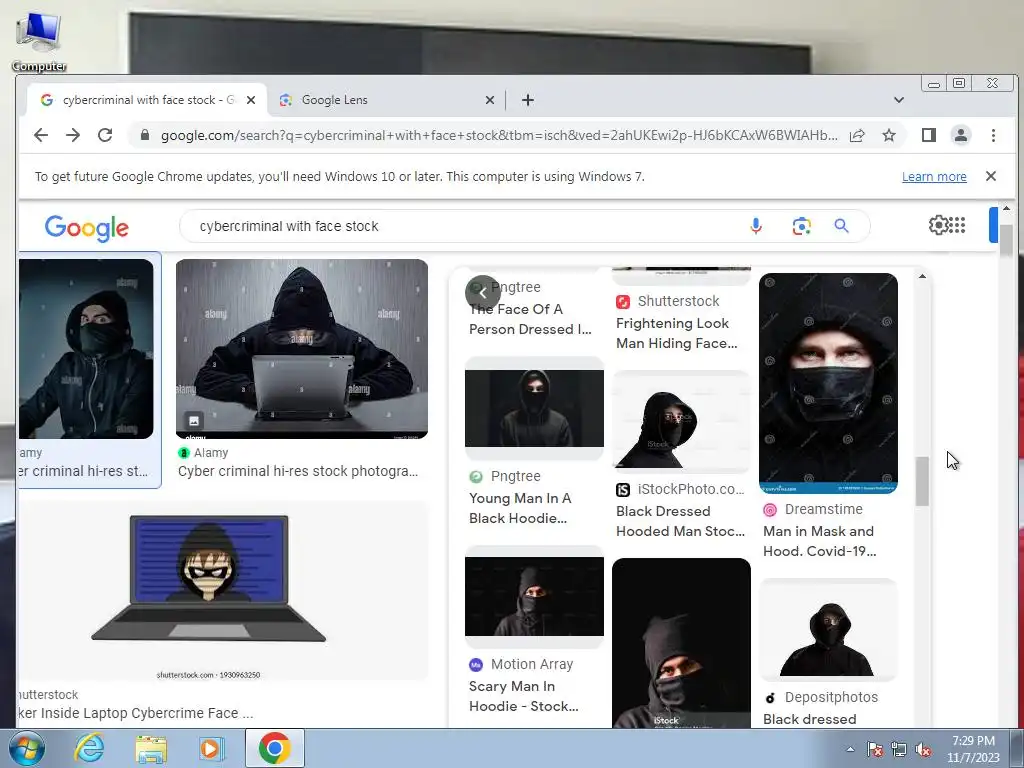This screenshot has height=768, width=1024.
Task: Submit search with the magnifier icon
Action: 841,226
